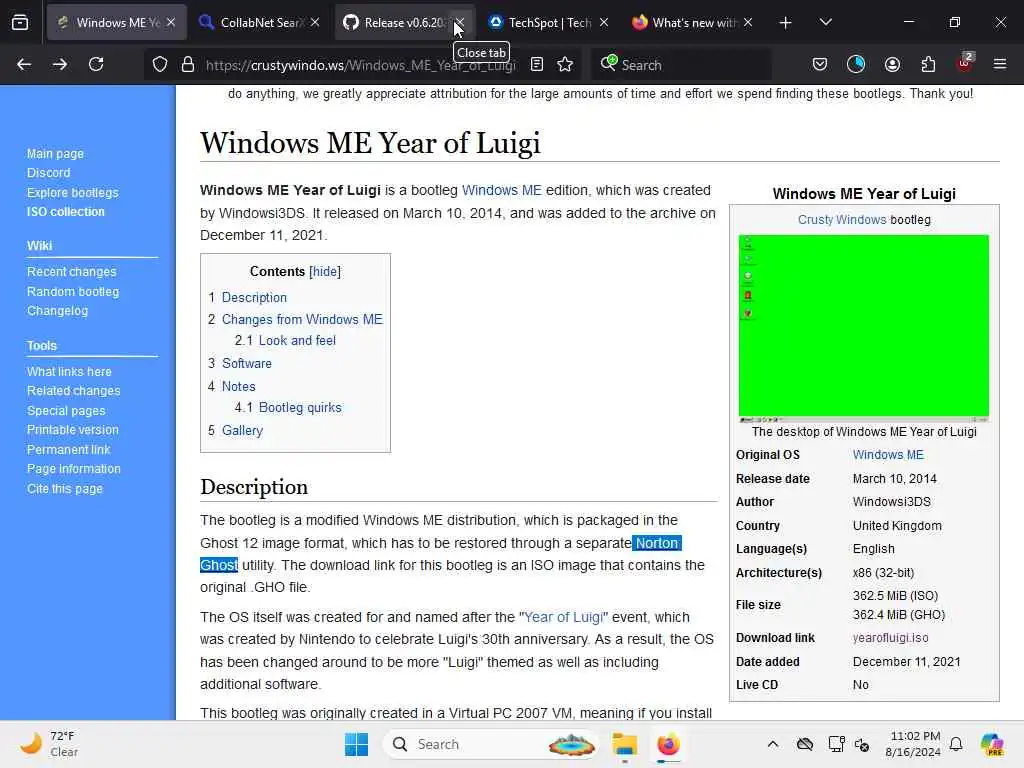
Task: Open Recent changes link
Action: pyautogui.click(x=71, y=272)
